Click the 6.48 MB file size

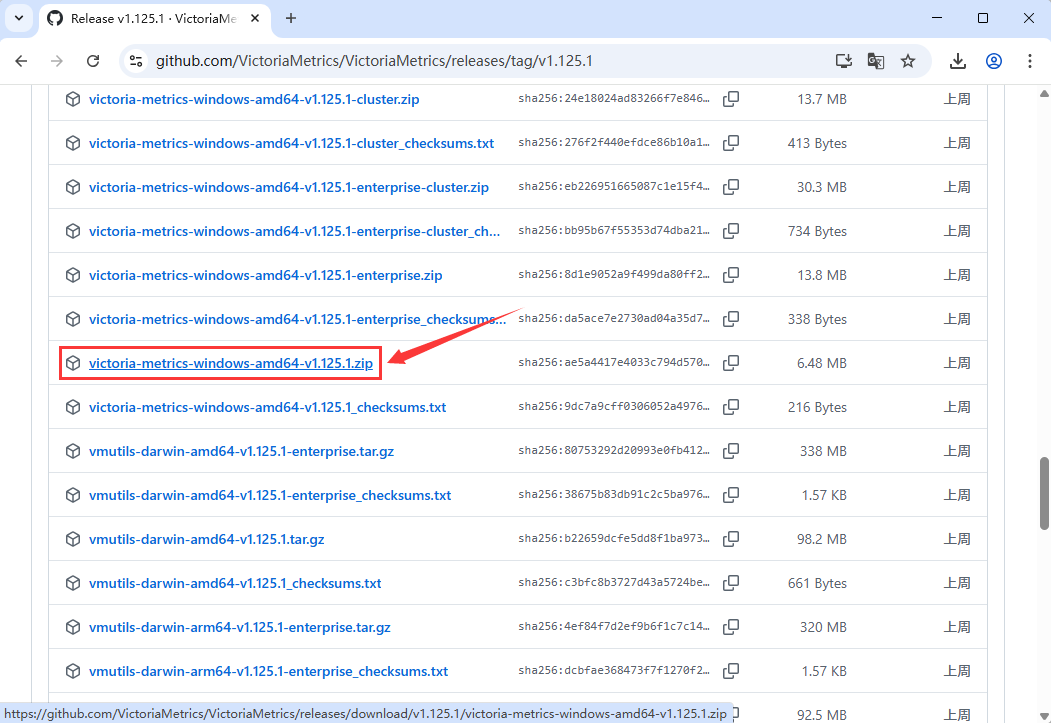point(822,363)
